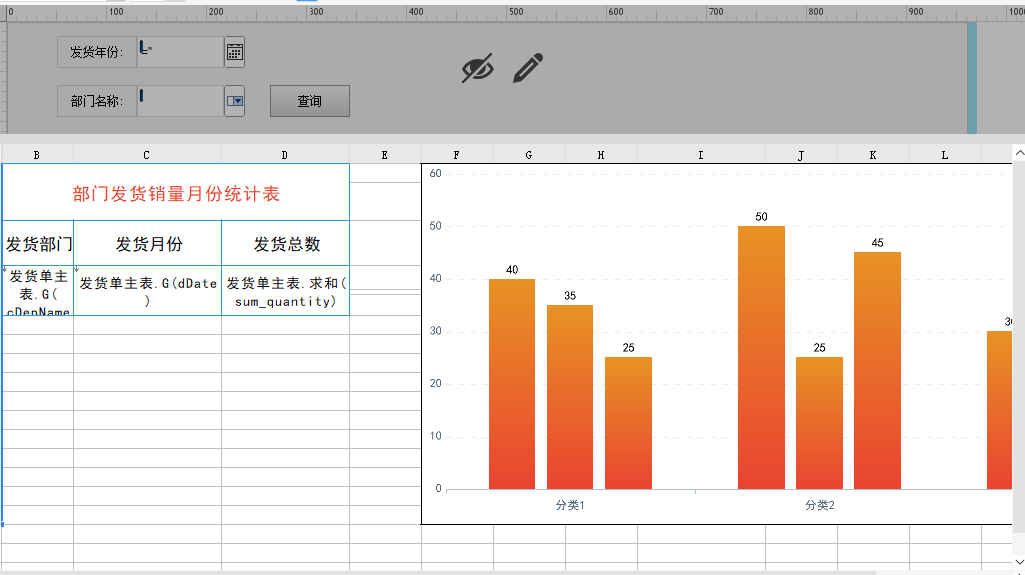The image size is (1025, 575).
Task: Select cell 发货单主表.G(cDepName)
Action: (38, 291)
